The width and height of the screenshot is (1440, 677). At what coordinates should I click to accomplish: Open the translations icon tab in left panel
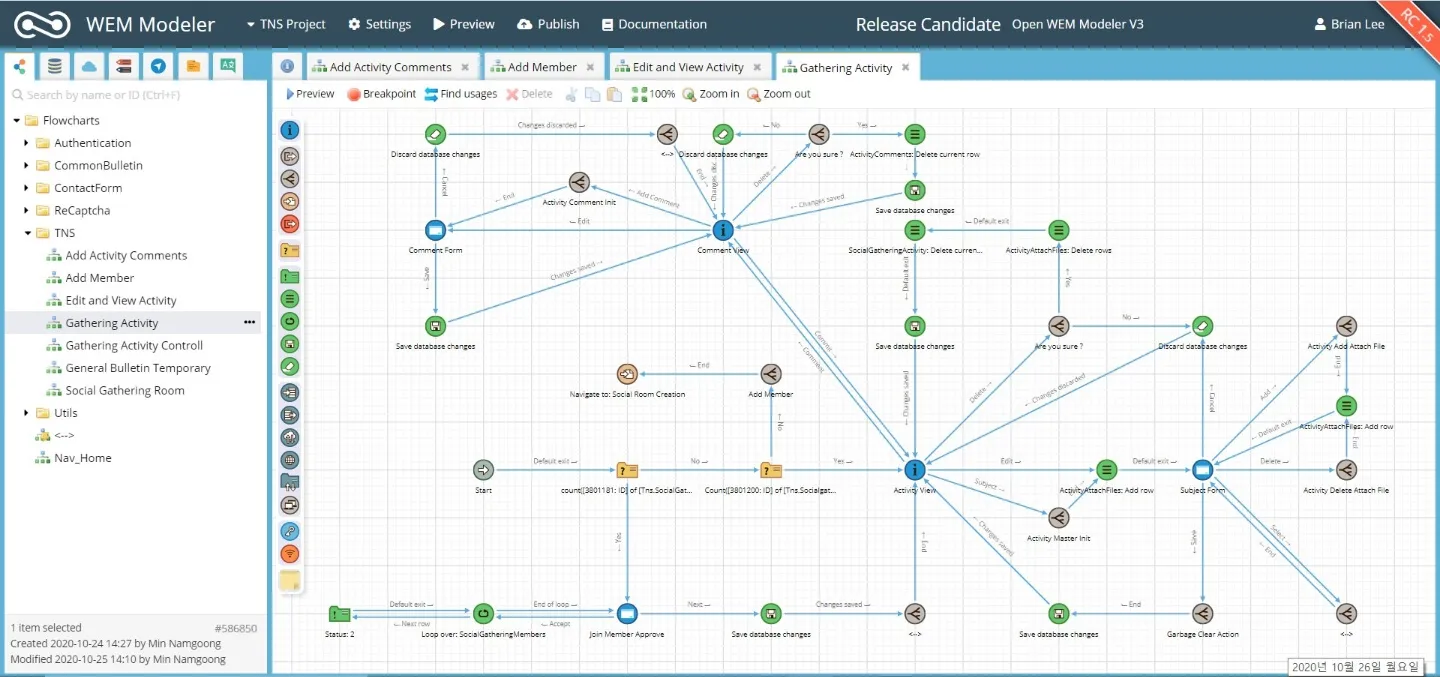pyautogui.click(x=228, y=67)
